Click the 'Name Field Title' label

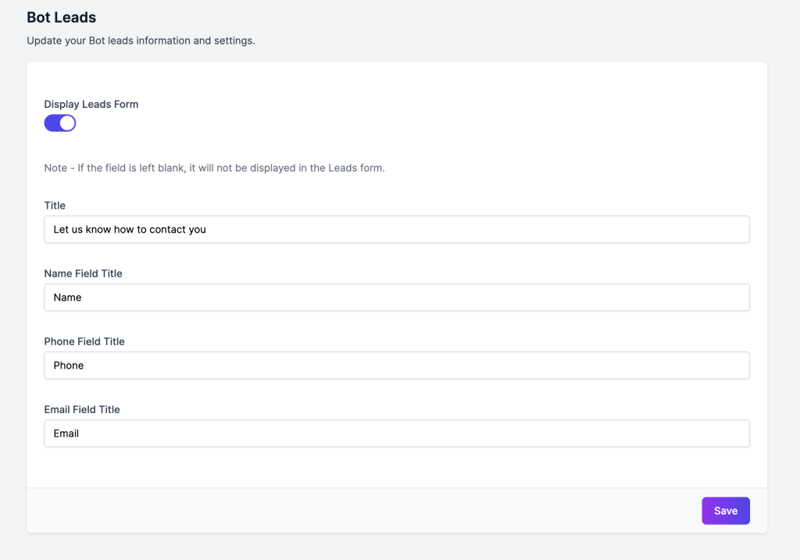coord(83,273)
